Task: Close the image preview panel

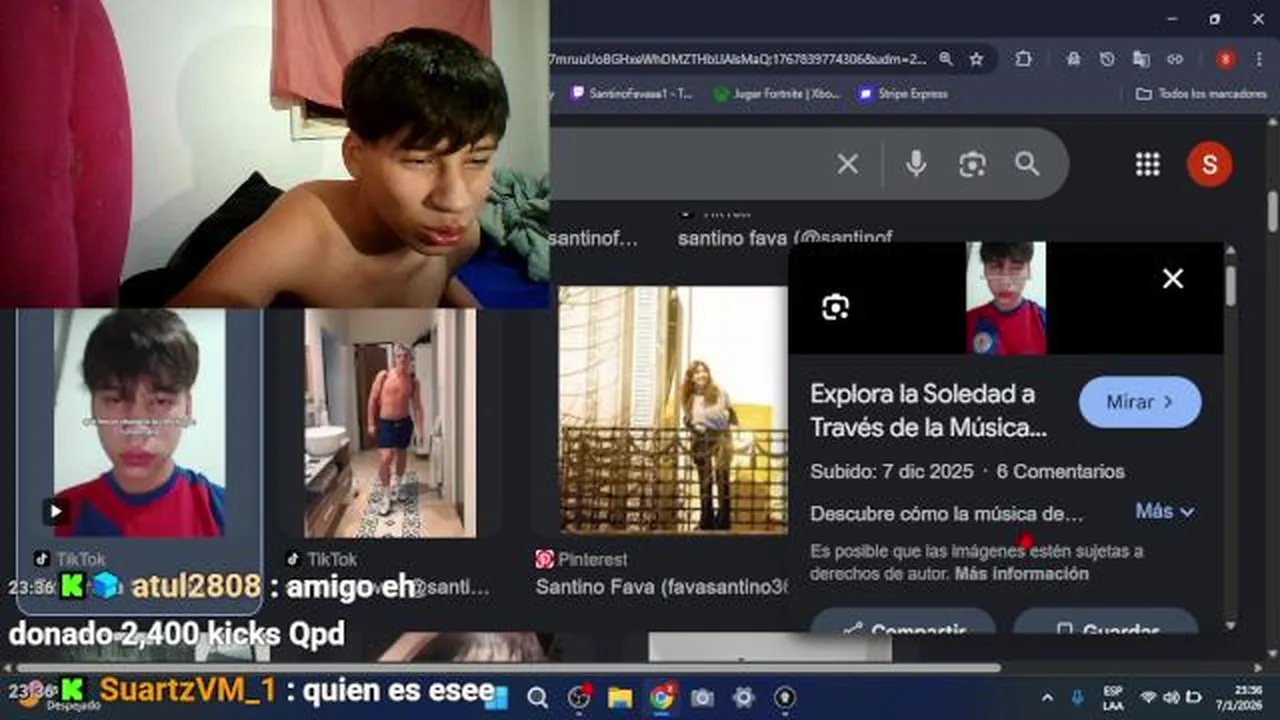Action: (x=1173, y=279)
